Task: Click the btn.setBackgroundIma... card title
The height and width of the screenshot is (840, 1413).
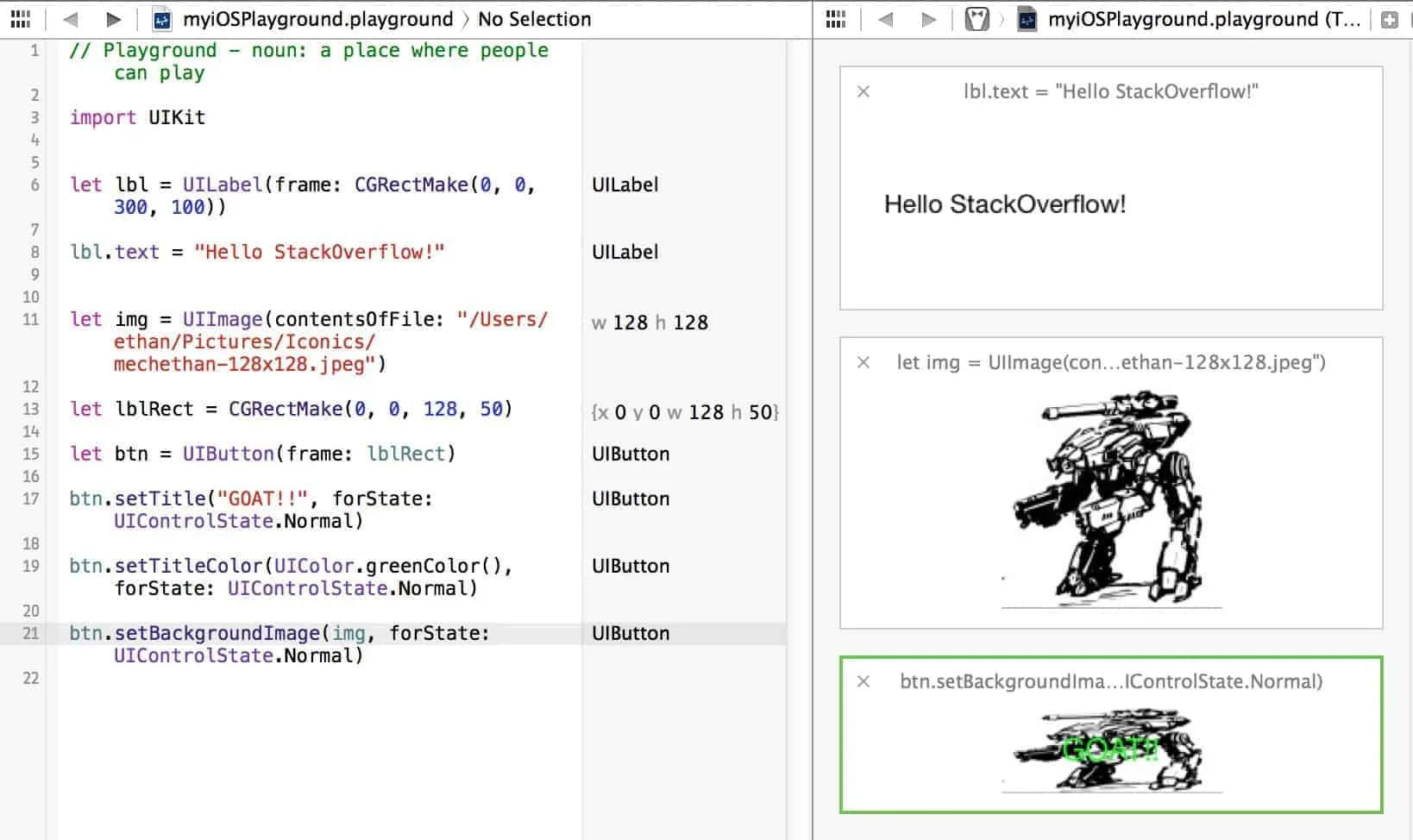Action: [x=1111, y=681]
